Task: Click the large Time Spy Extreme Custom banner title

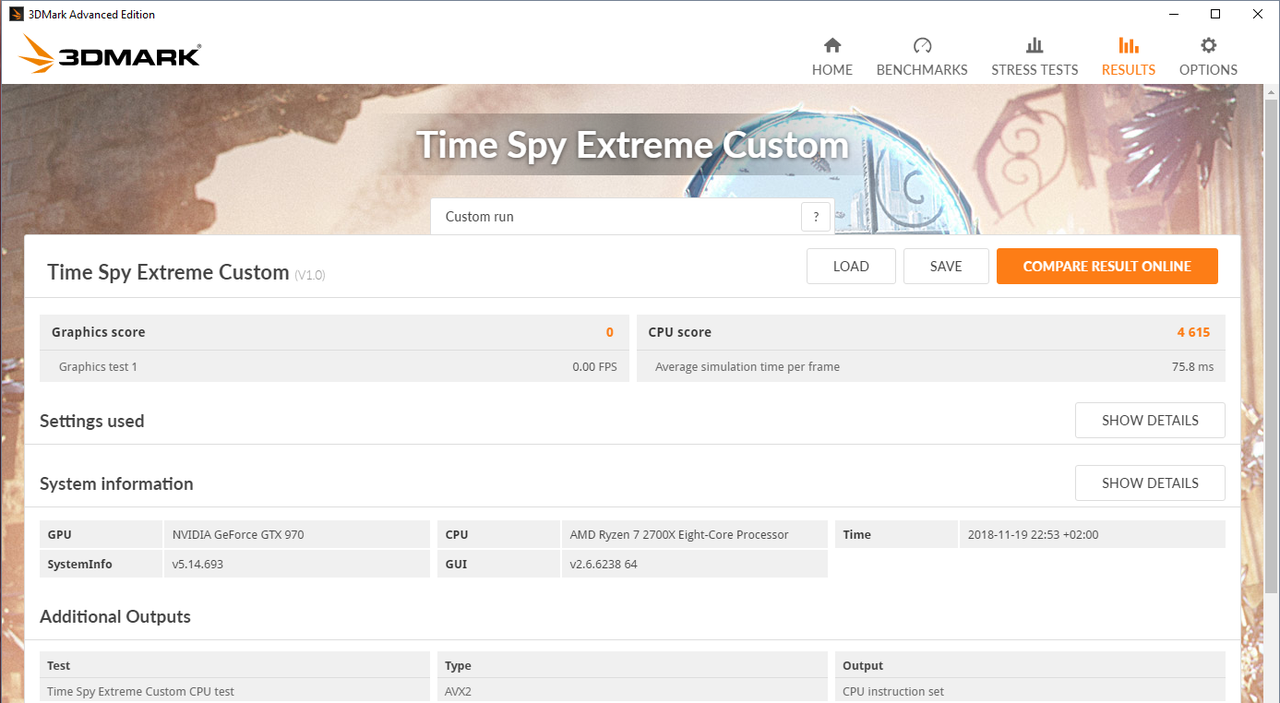Action: [632, 146]
